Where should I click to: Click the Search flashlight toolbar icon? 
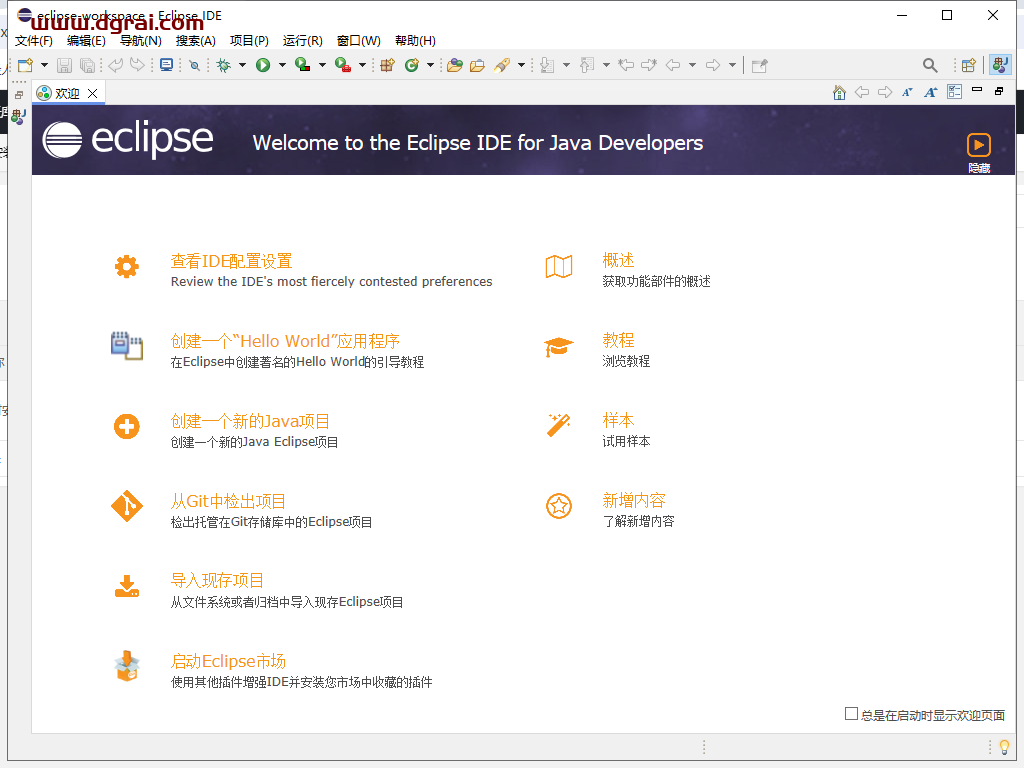pyautogui.click(x=502, y=65)
